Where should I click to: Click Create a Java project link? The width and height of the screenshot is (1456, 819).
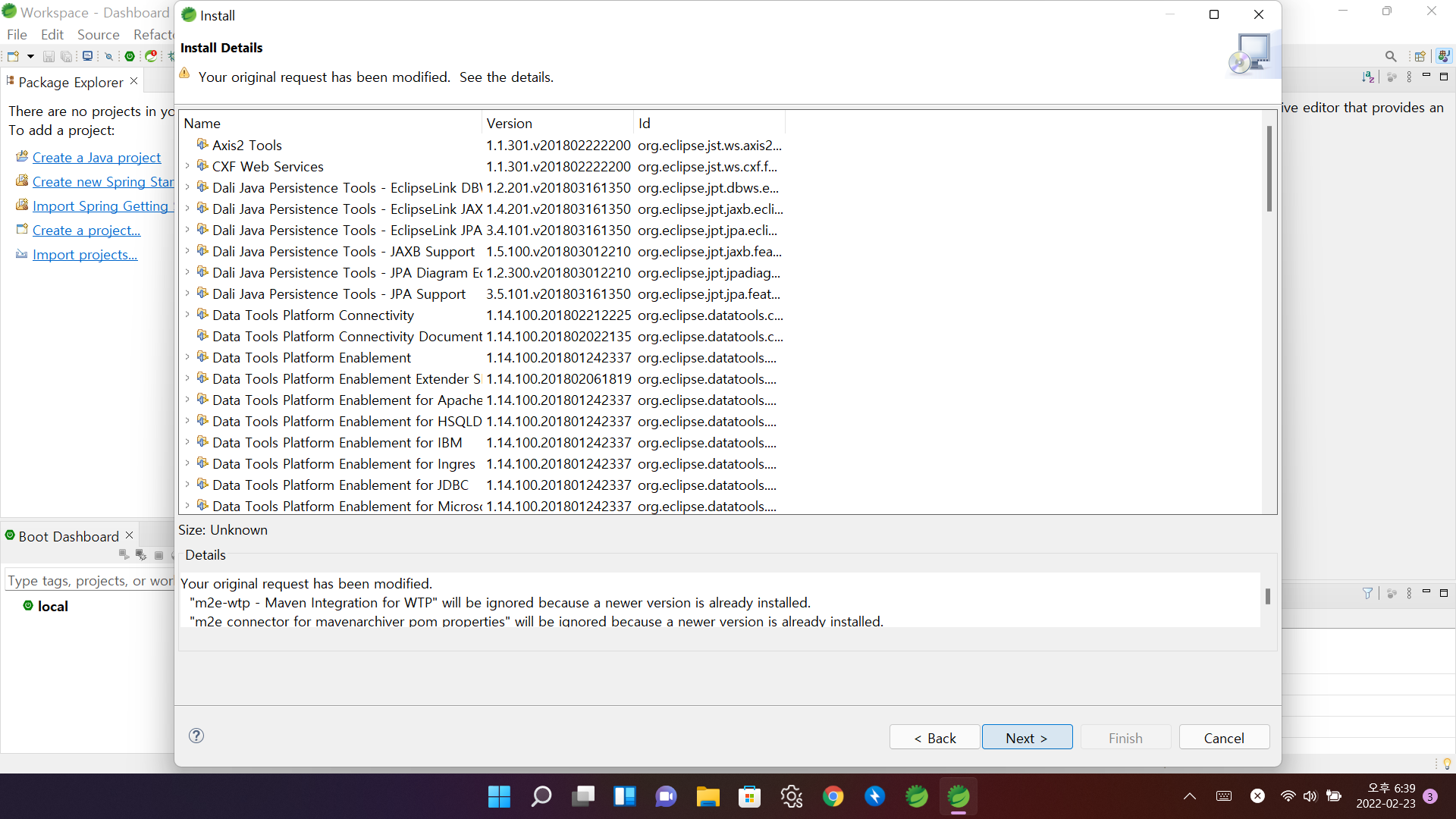(96, 158)
